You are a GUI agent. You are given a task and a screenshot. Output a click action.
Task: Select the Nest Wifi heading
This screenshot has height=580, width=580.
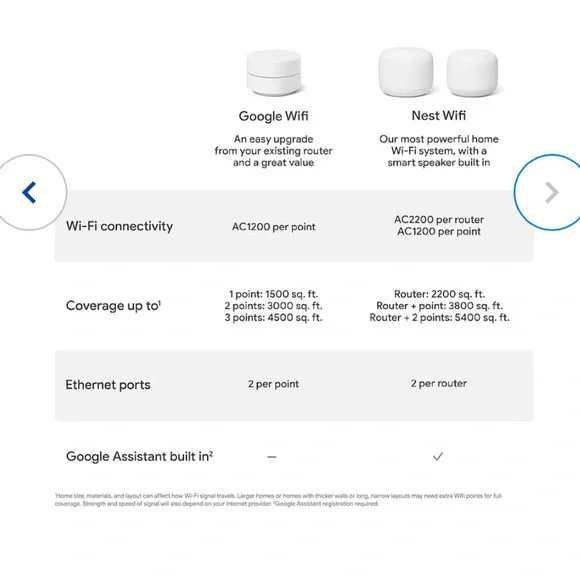pyautogui.click(x=439, y=115)
